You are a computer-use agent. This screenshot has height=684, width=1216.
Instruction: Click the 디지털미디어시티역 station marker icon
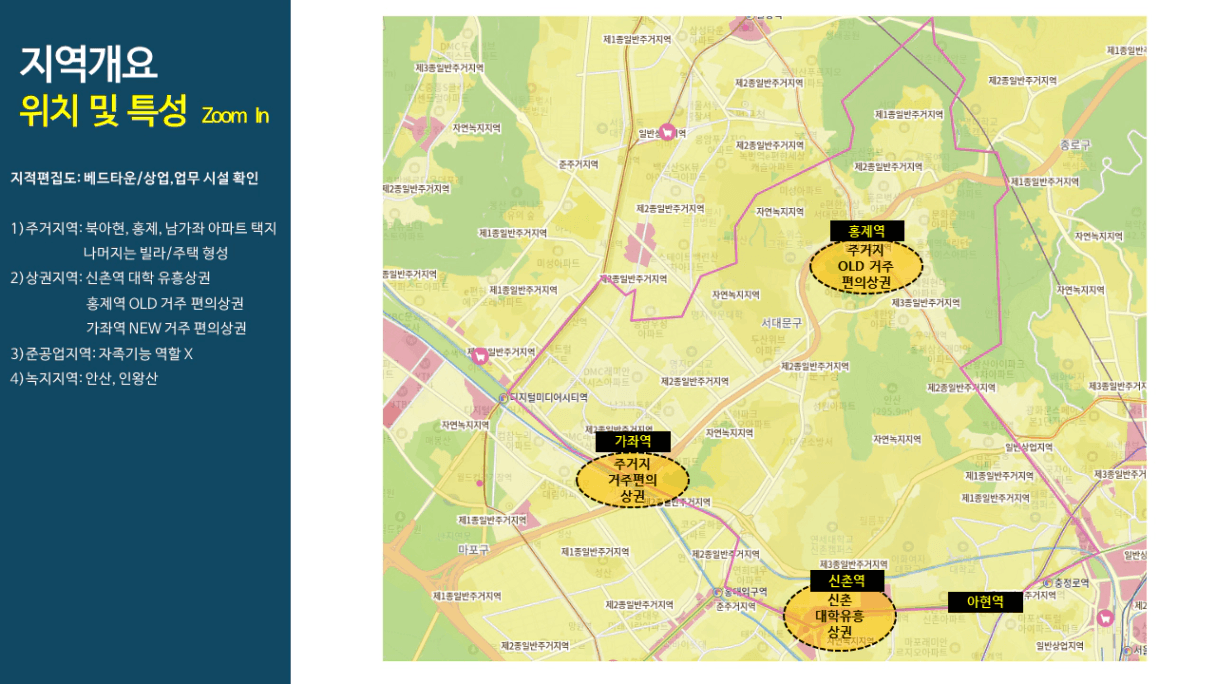pyautogui.click(x=502, y=397)
